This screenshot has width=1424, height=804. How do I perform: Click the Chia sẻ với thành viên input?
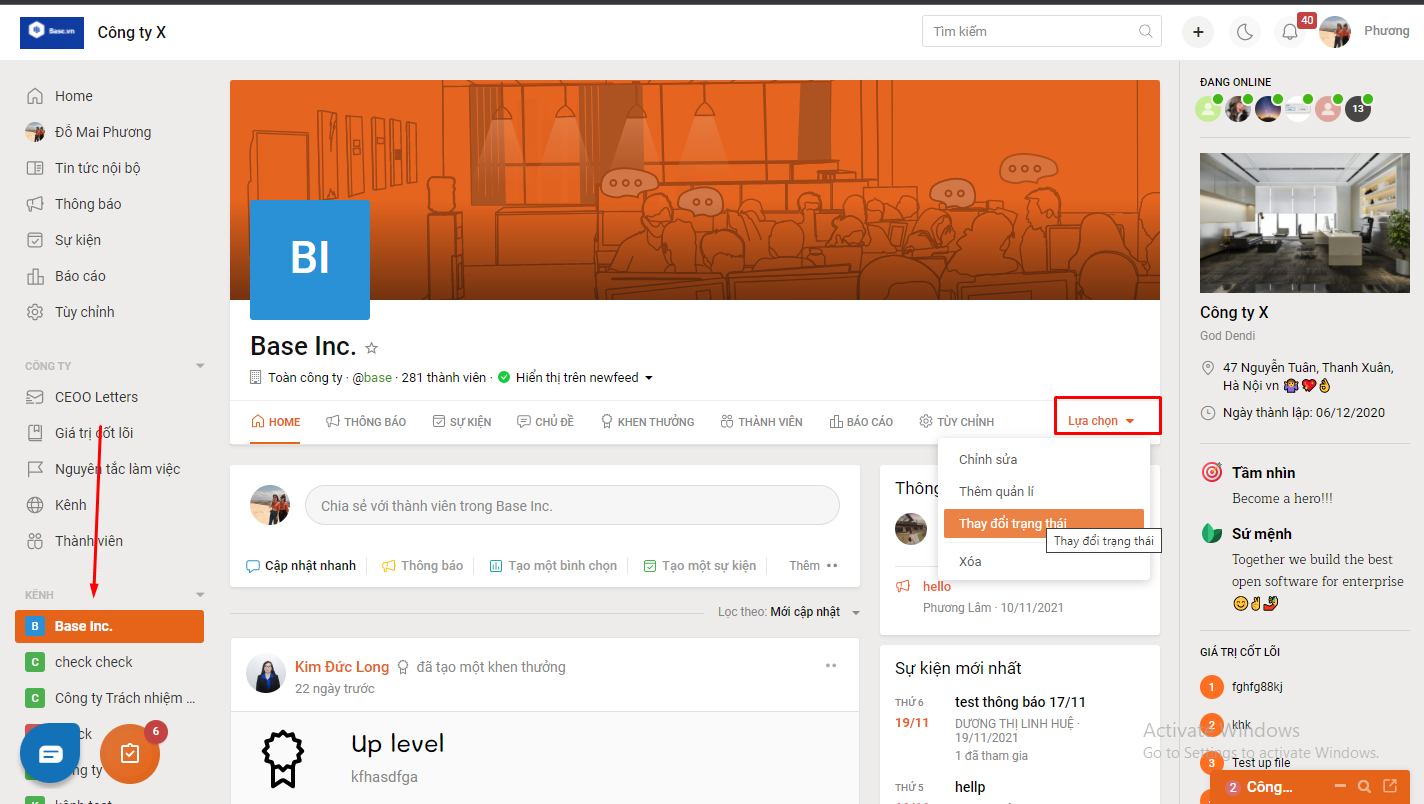click(x=572, y=506)
